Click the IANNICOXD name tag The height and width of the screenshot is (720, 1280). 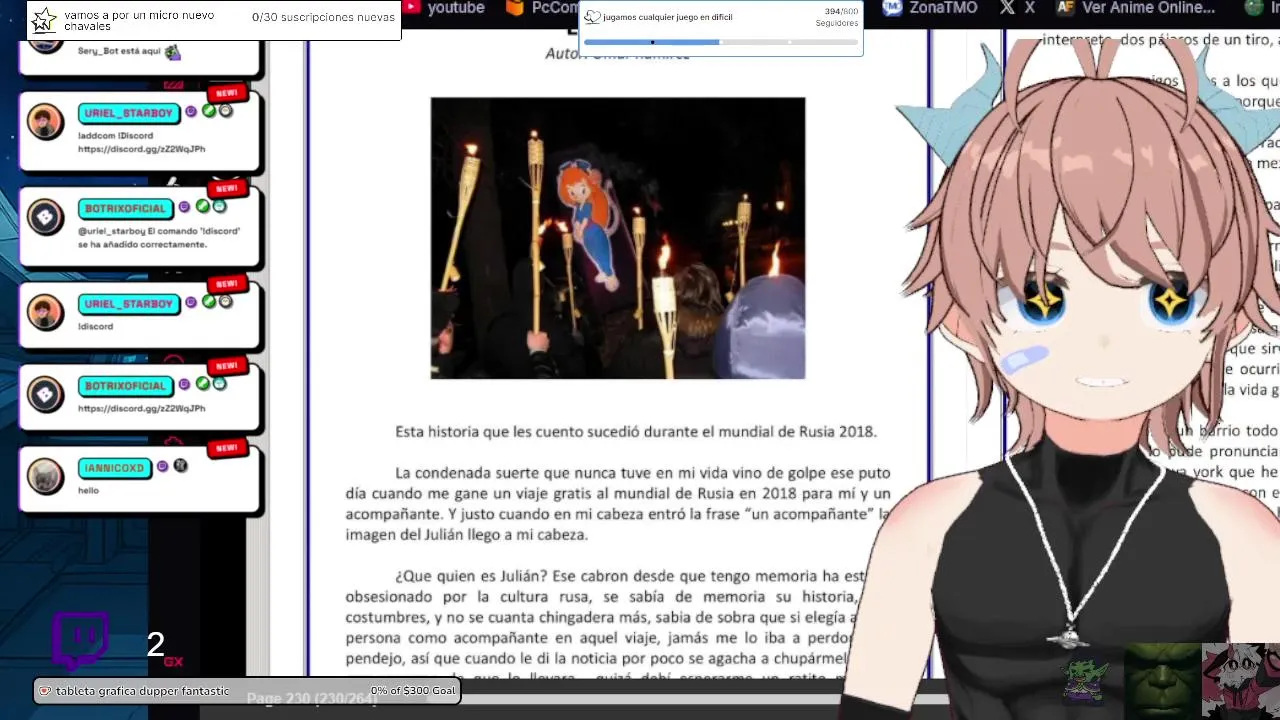point(114,468)
